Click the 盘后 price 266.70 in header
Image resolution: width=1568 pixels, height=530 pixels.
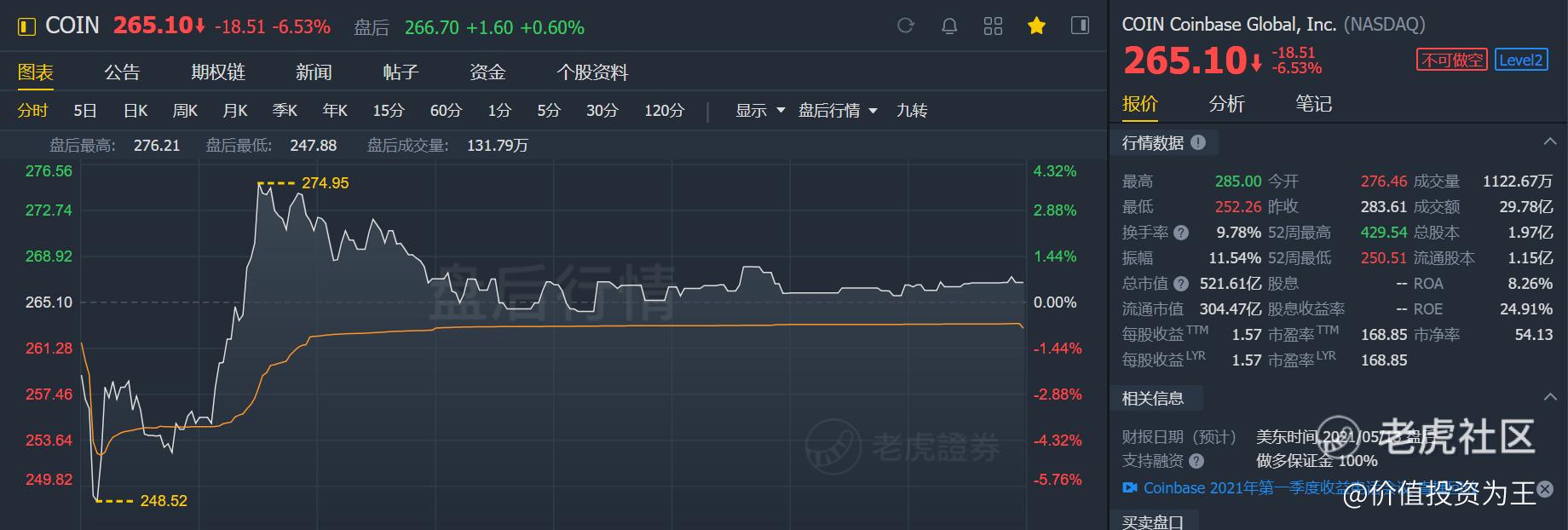pos(432,28)
